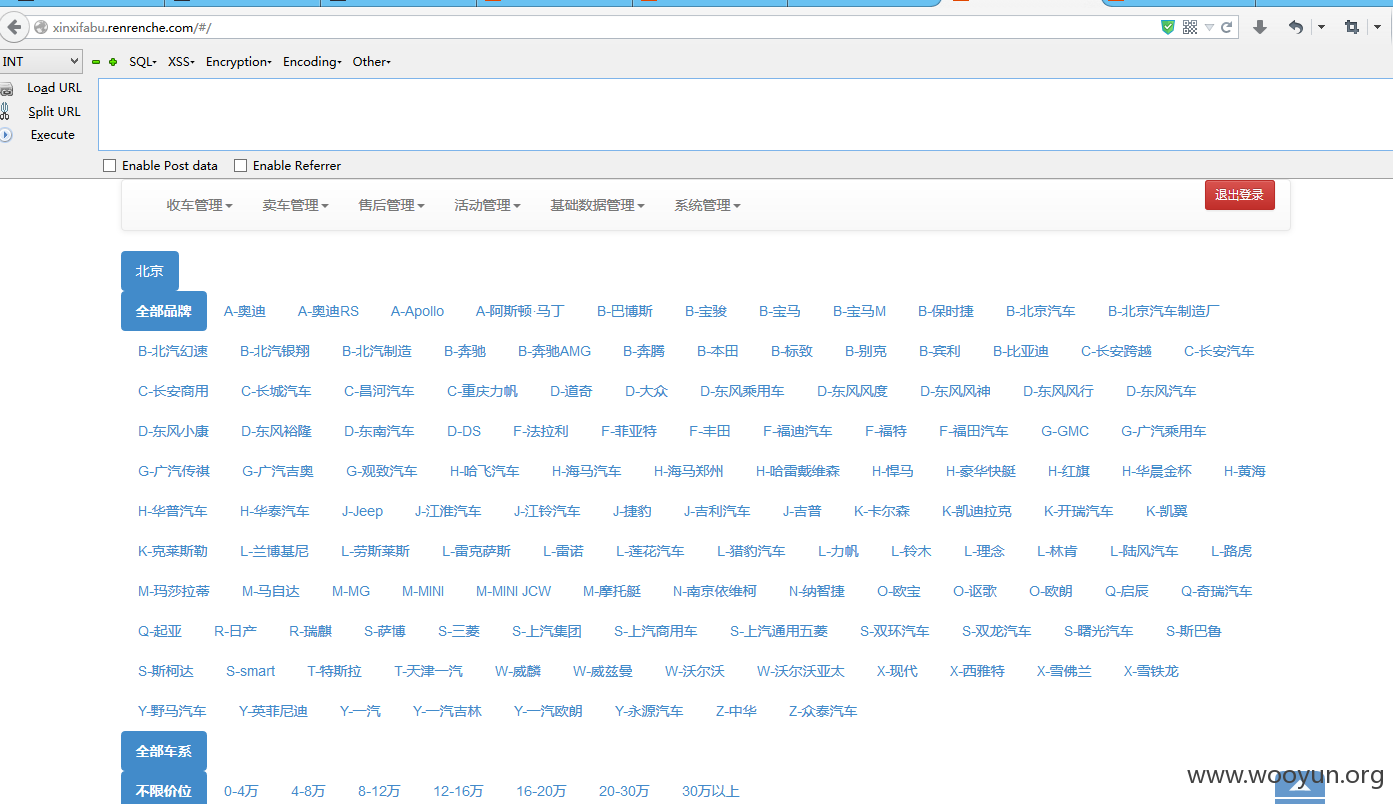Open the 基础数据管理 menu
The image size is (1393, 804).
coord(597,205)
